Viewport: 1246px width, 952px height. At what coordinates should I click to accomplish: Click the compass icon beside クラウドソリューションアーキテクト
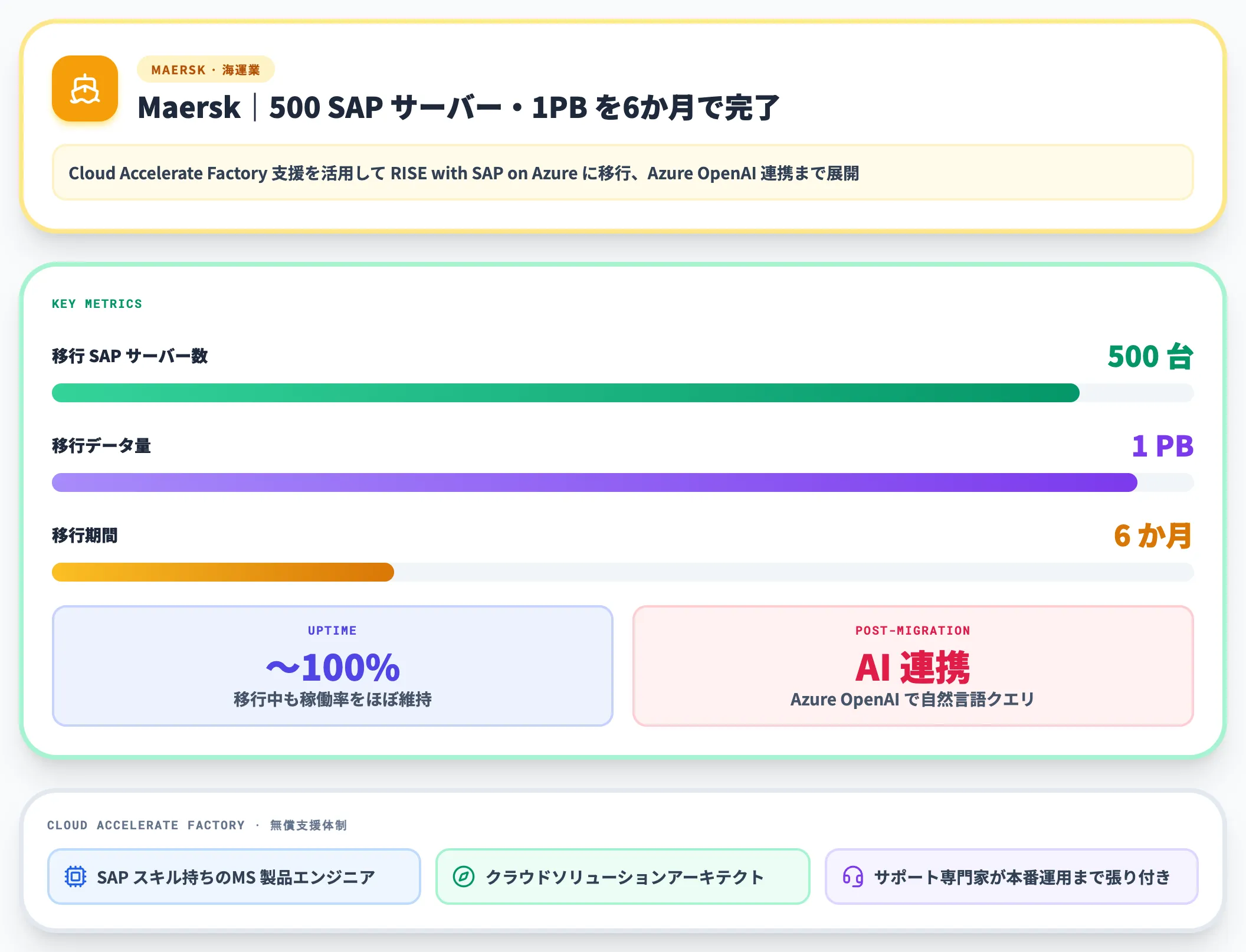click(464, 877)
